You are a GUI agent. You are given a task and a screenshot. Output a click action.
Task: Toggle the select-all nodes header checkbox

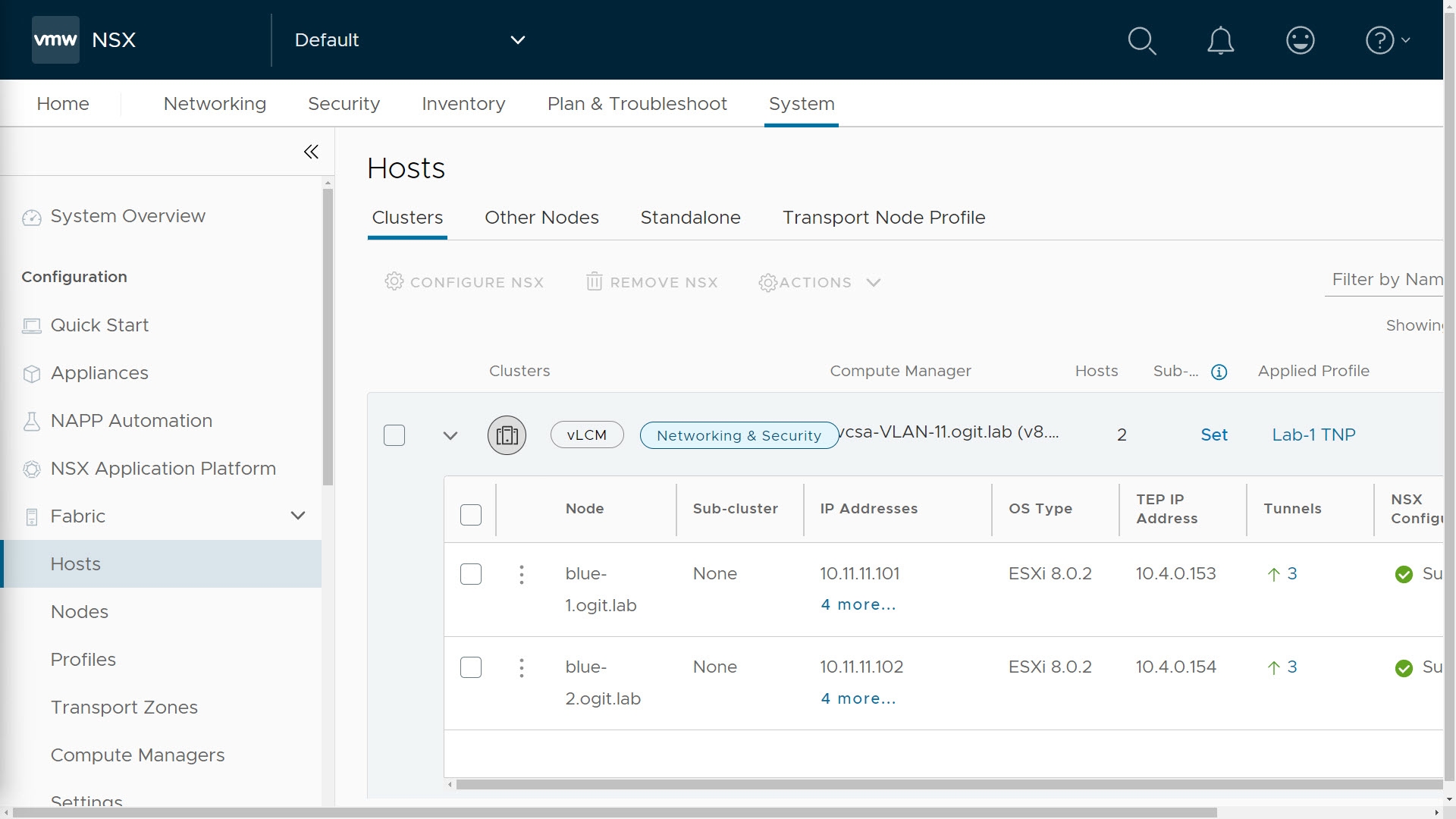click(x=471, y=515)
